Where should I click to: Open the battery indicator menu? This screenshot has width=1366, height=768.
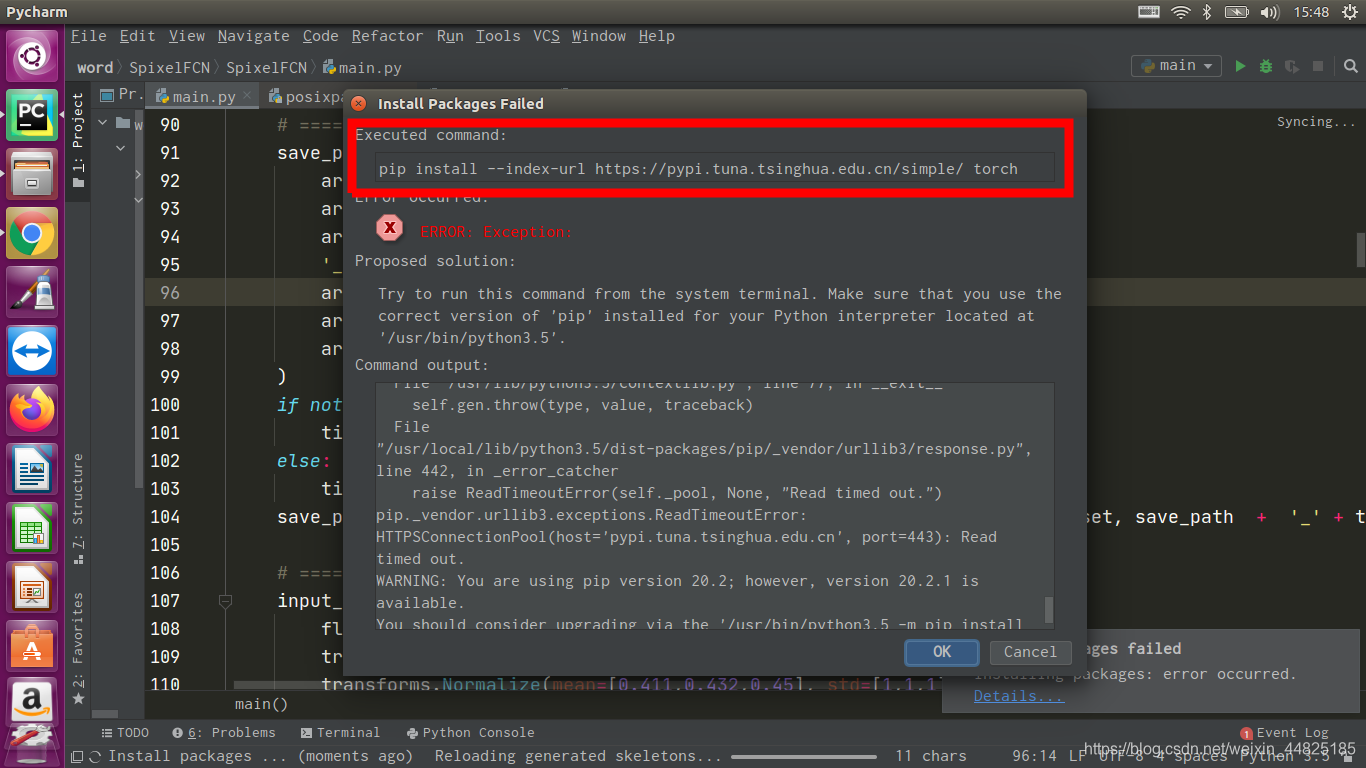tap(1238, 12)
